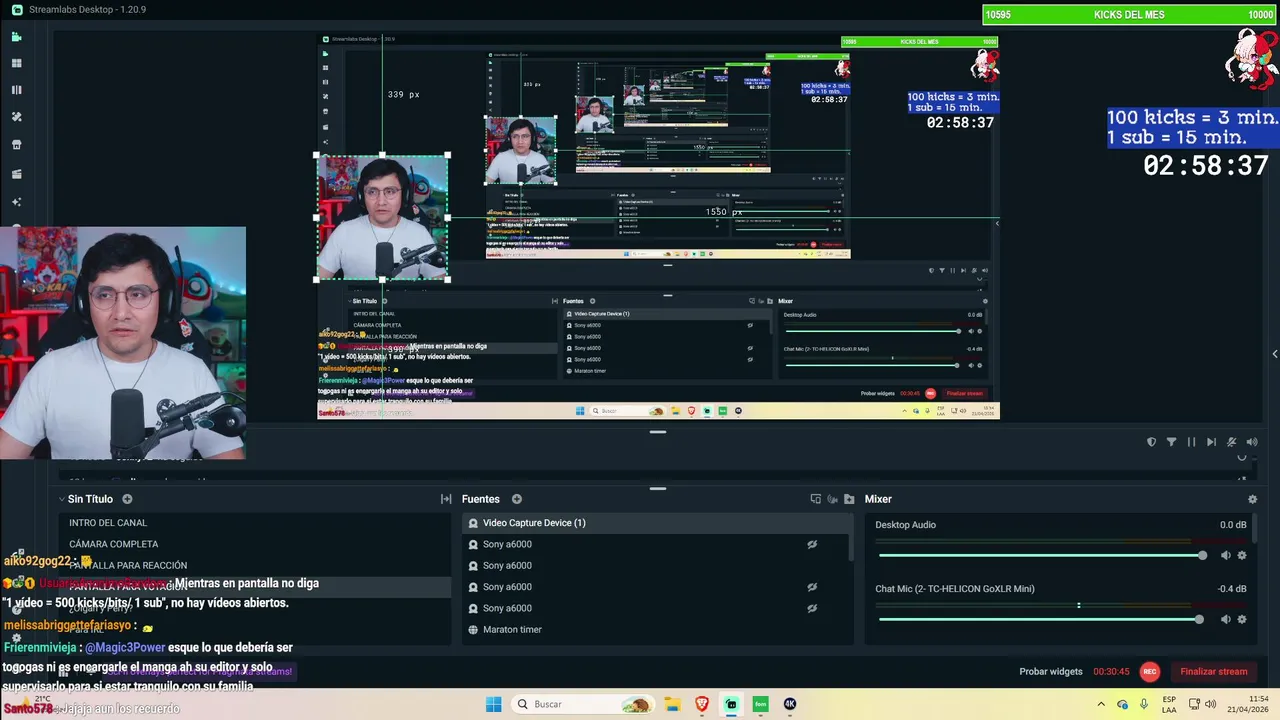Skip to the next alert
This screenshot has height=720, width=1280.
click(x=1211, y=442)
